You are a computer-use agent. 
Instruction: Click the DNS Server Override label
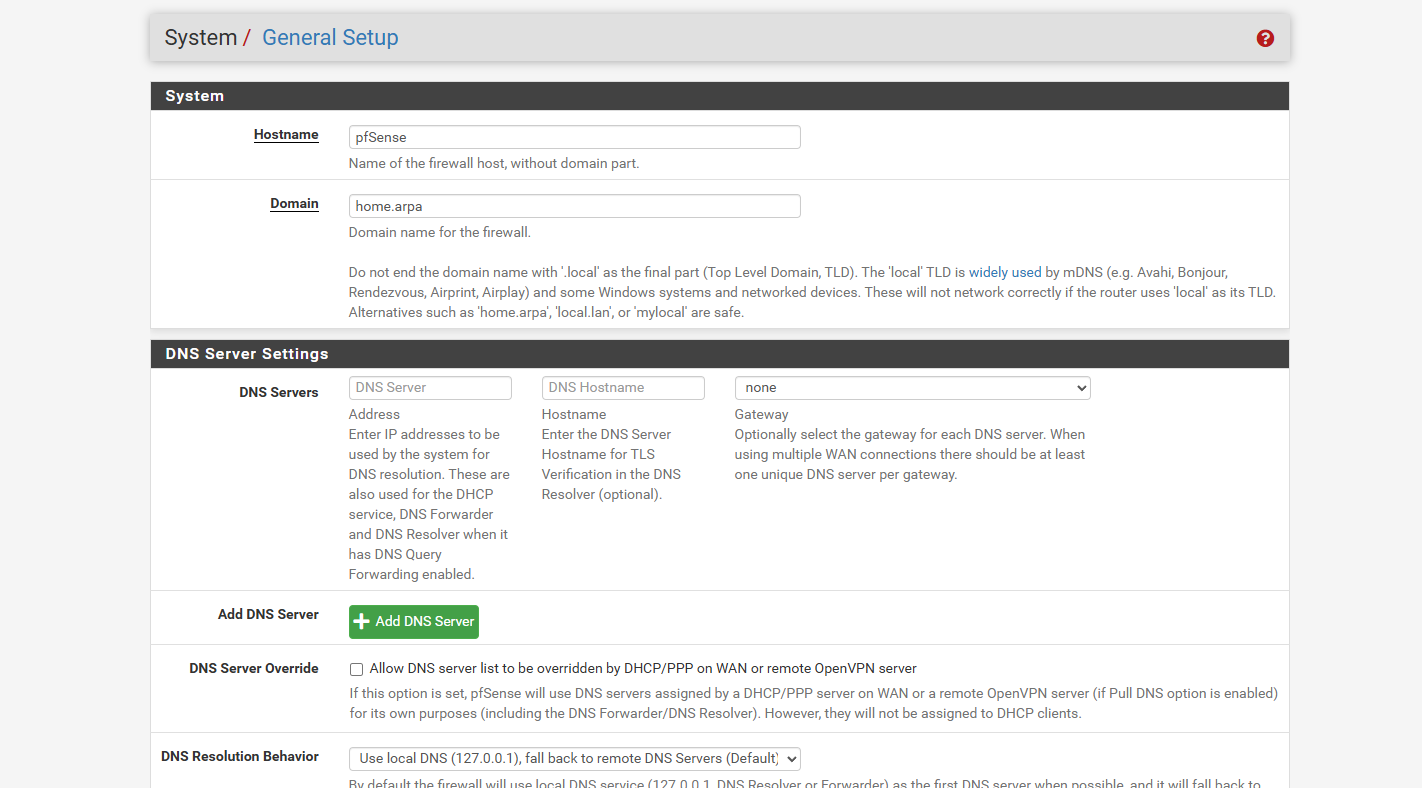point(254,668)
